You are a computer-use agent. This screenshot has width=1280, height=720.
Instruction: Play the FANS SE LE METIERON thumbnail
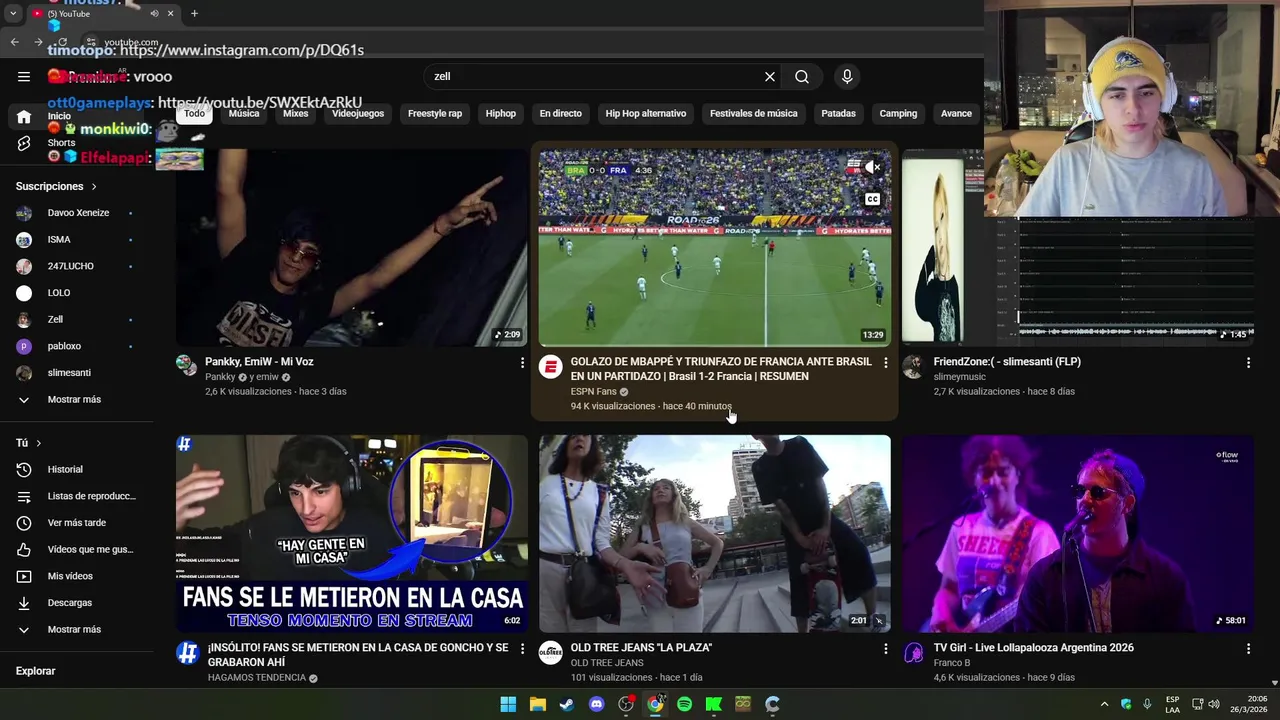pos(351,533)
